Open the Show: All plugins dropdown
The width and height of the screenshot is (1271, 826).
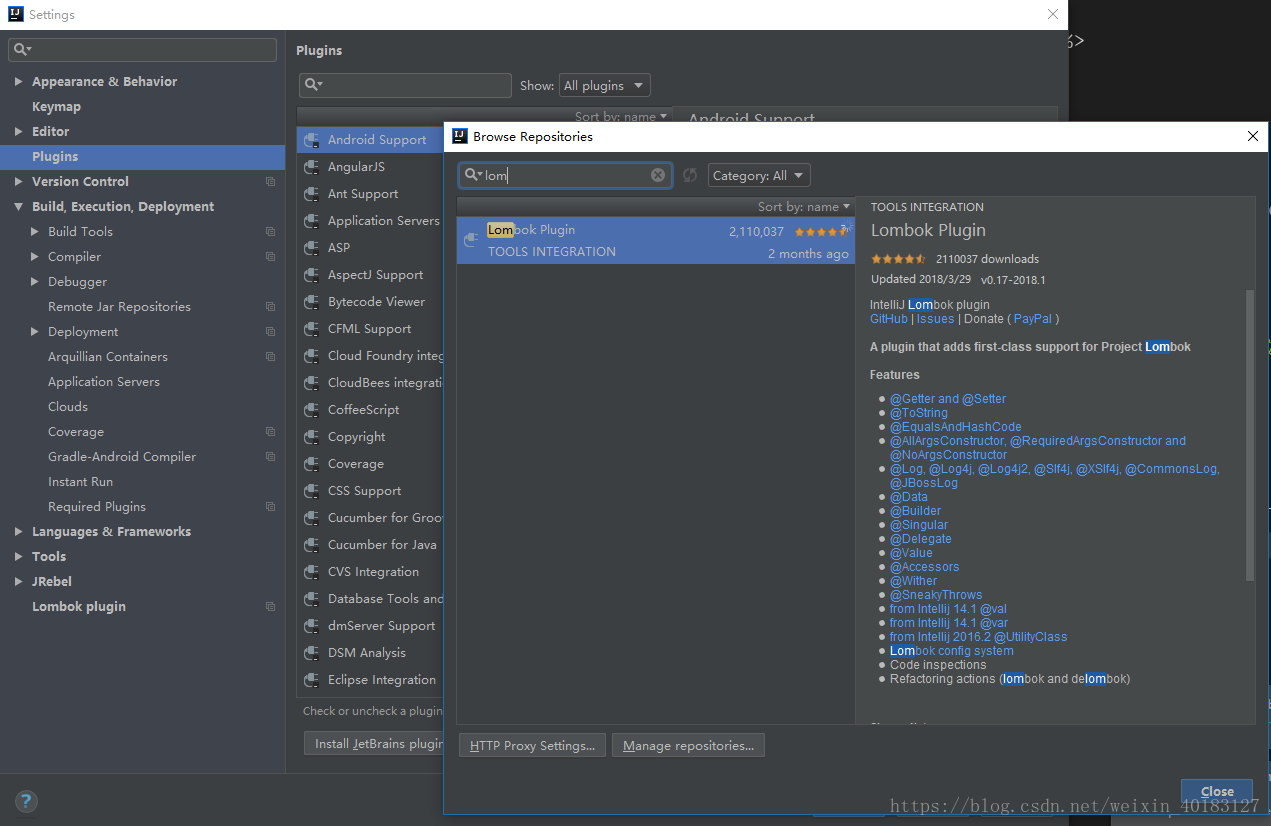[x=604, y=85]
